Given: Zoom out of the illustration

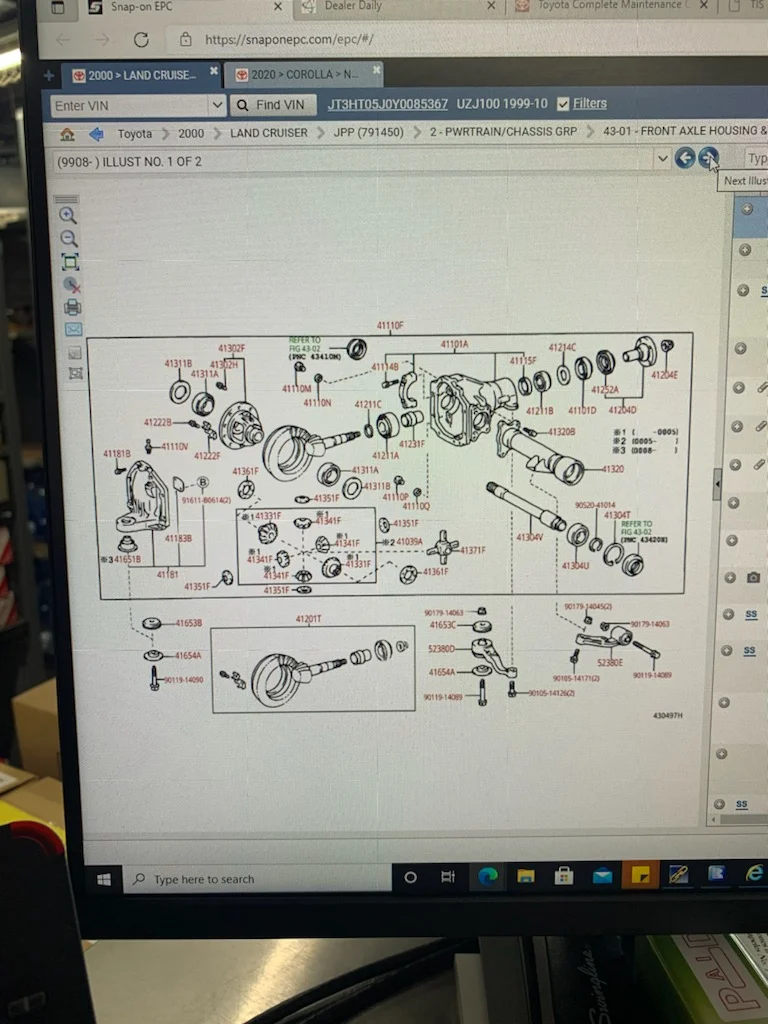Looking at the screenshot, I should (69, 238).
